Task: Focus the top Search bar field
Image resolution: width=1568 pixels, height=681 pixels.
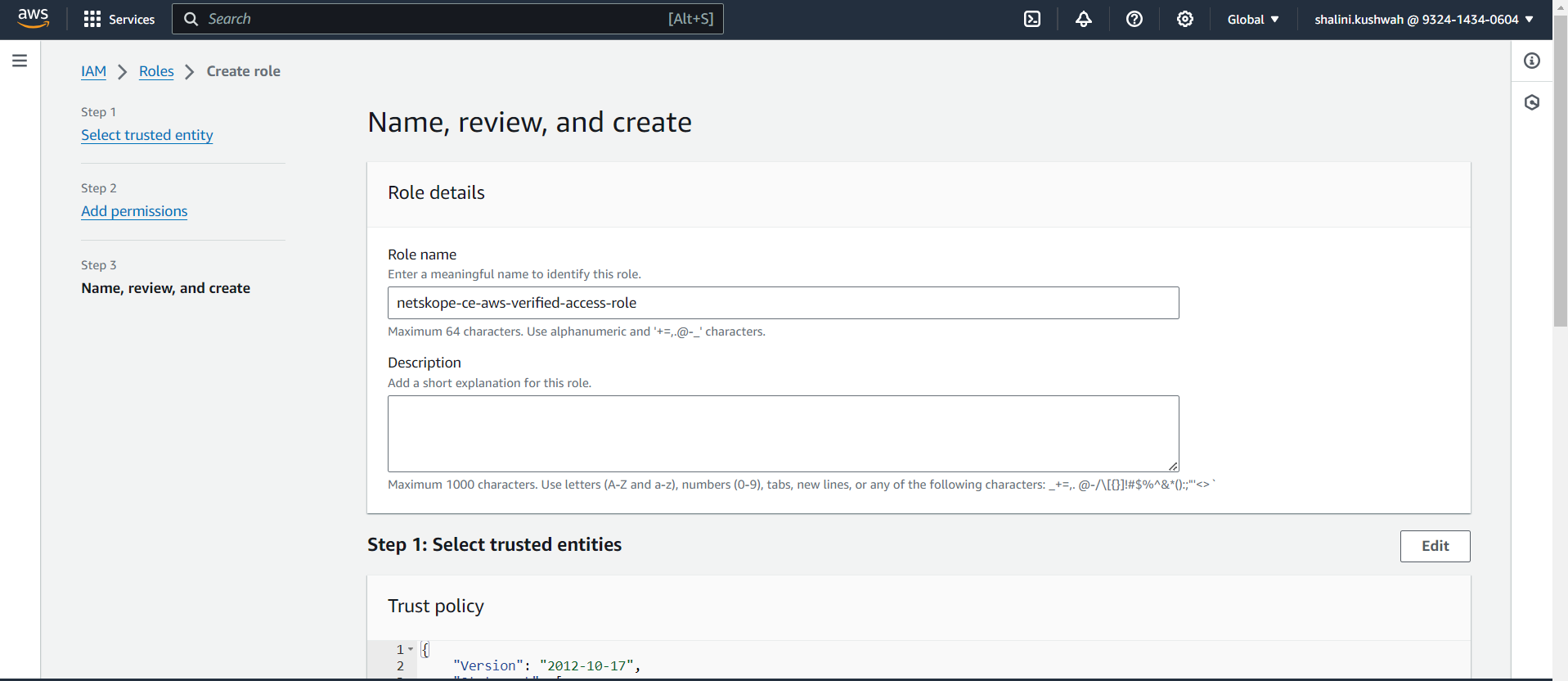Action: 447,19
